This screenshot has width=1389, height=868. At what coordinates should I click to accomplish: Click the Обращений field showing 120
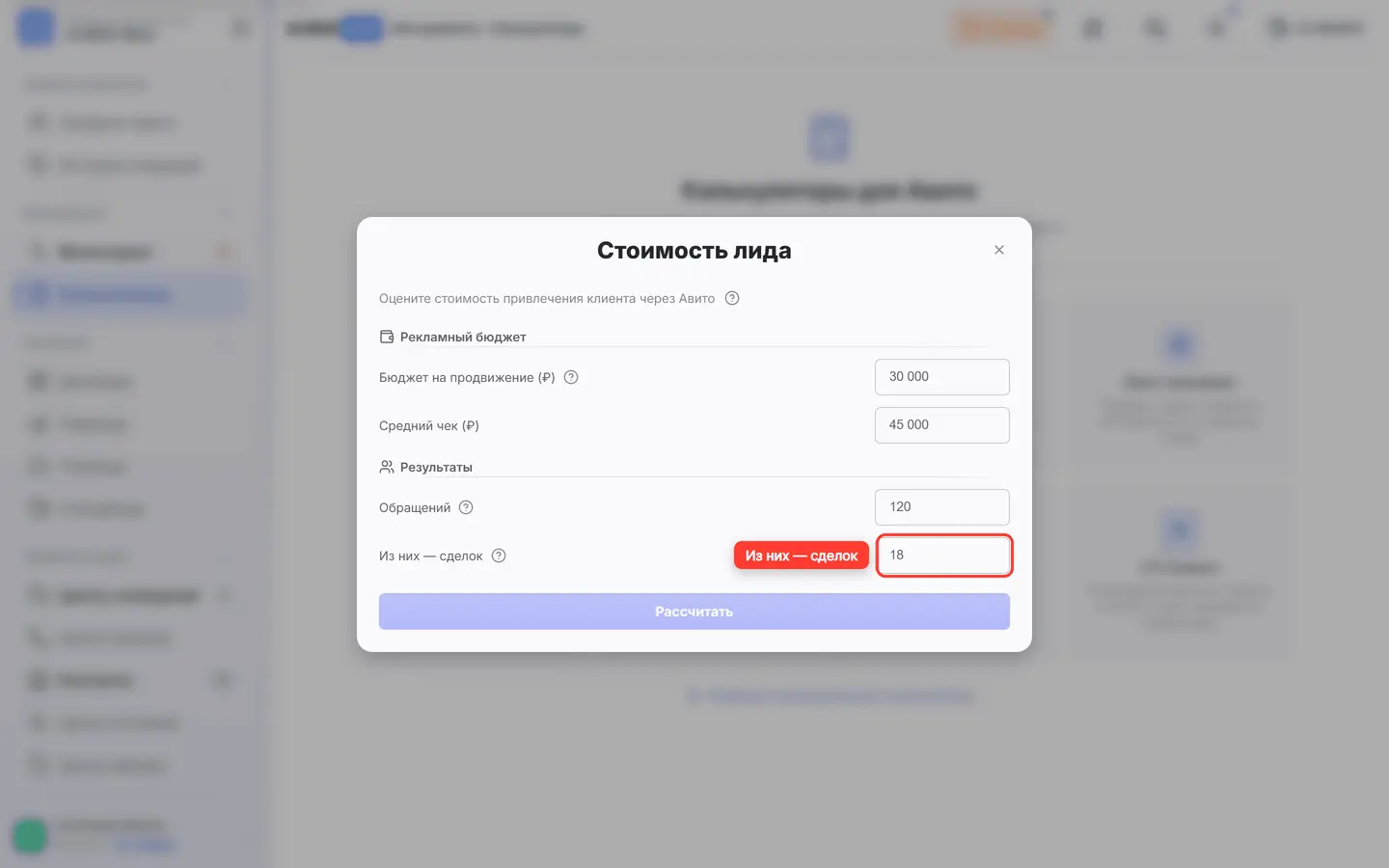(942, 507)
